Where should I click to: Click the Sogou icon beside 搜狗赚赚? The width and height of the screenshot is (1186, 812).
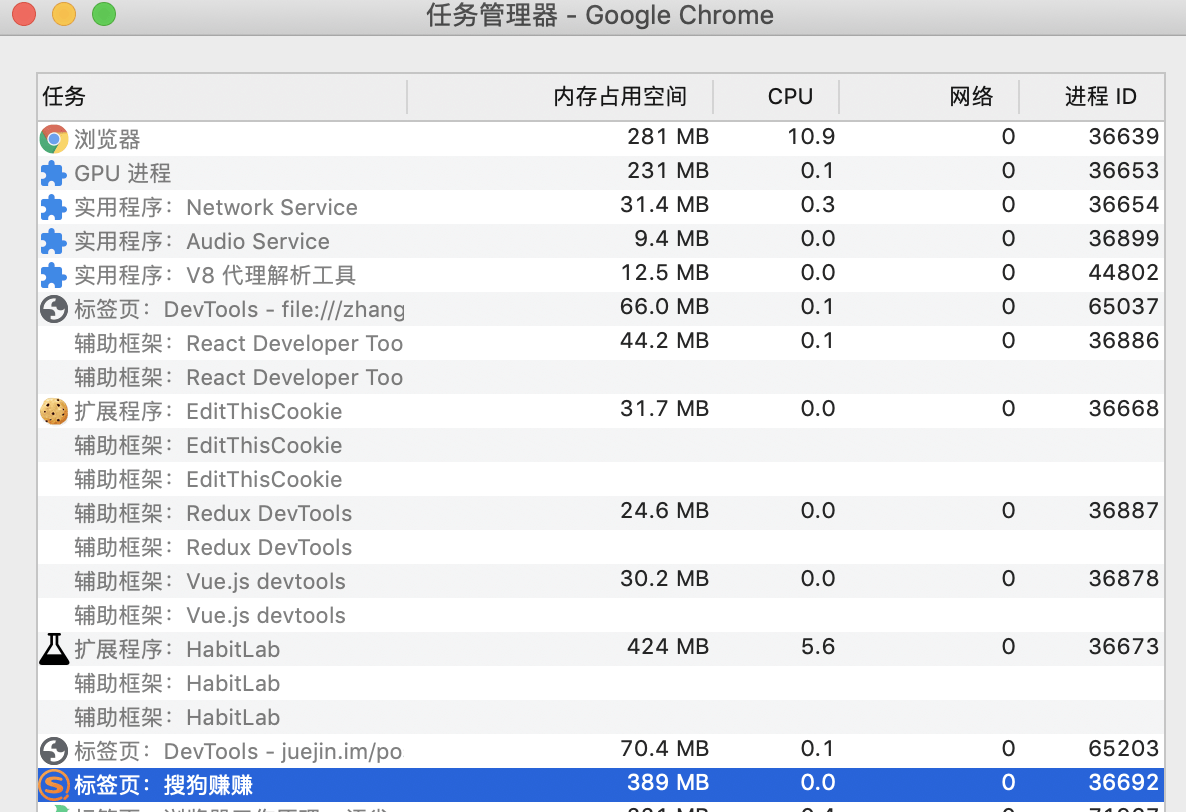tap(54, 785)
